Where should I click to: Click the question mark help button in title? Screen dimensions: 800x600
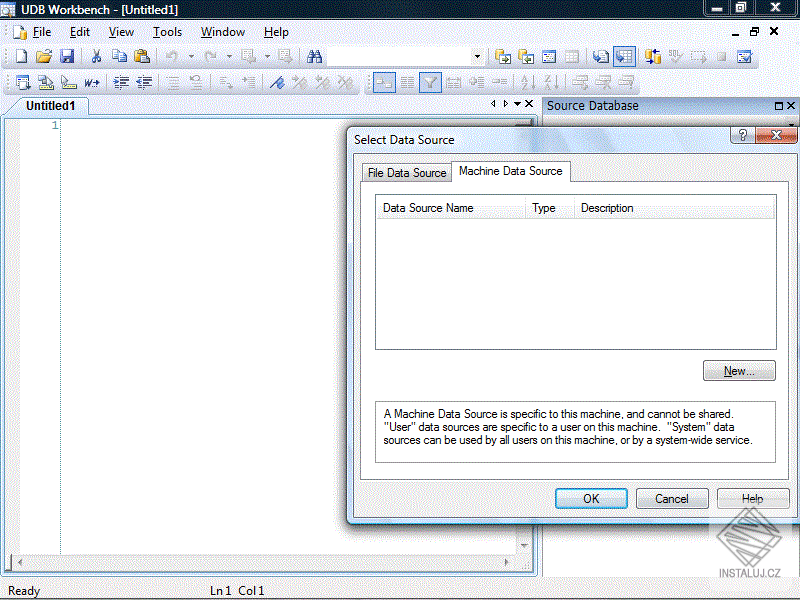click(x=743, y=135)
